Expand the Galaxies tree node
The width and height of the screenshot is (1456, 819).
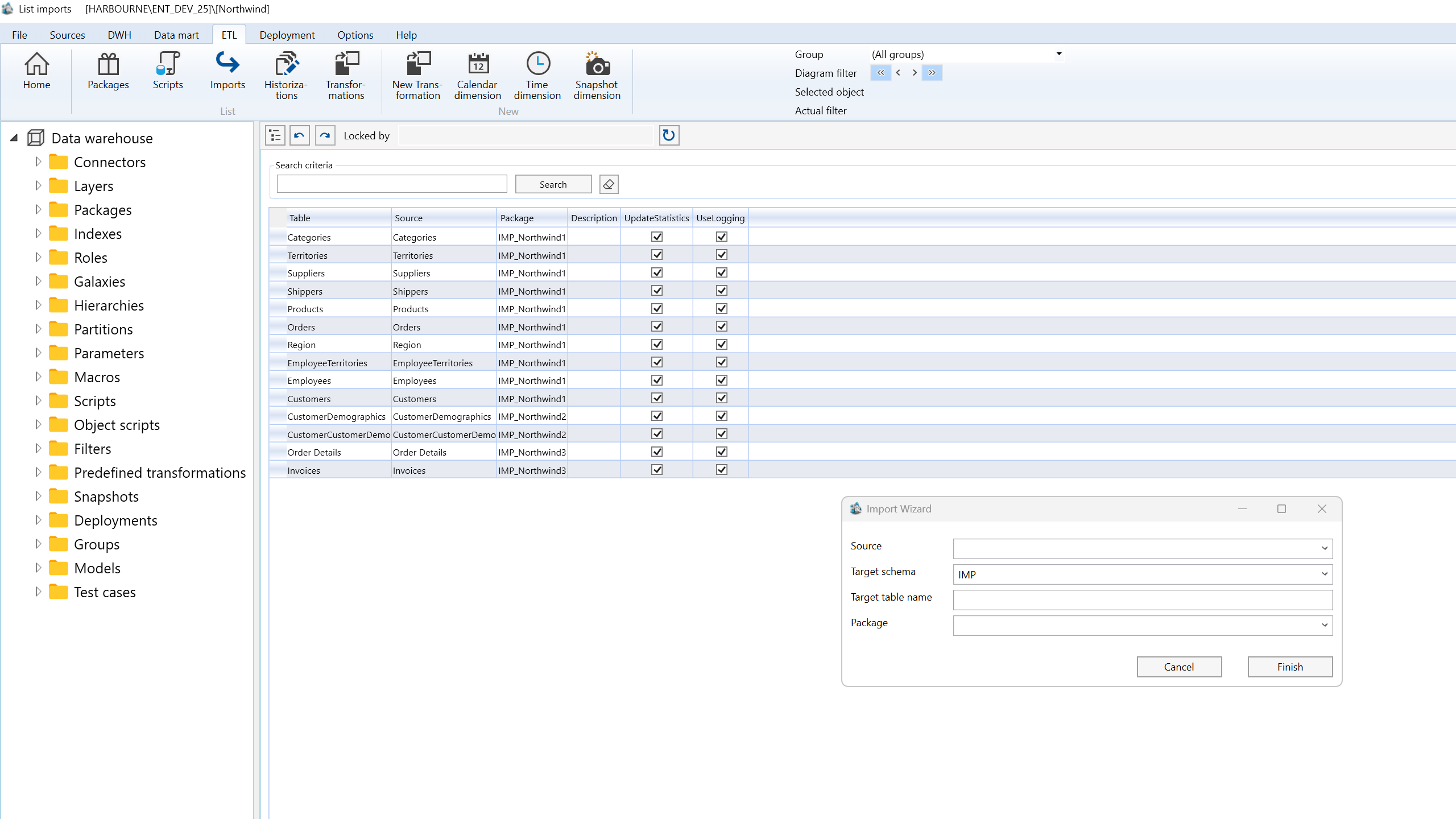click(38, 281)
